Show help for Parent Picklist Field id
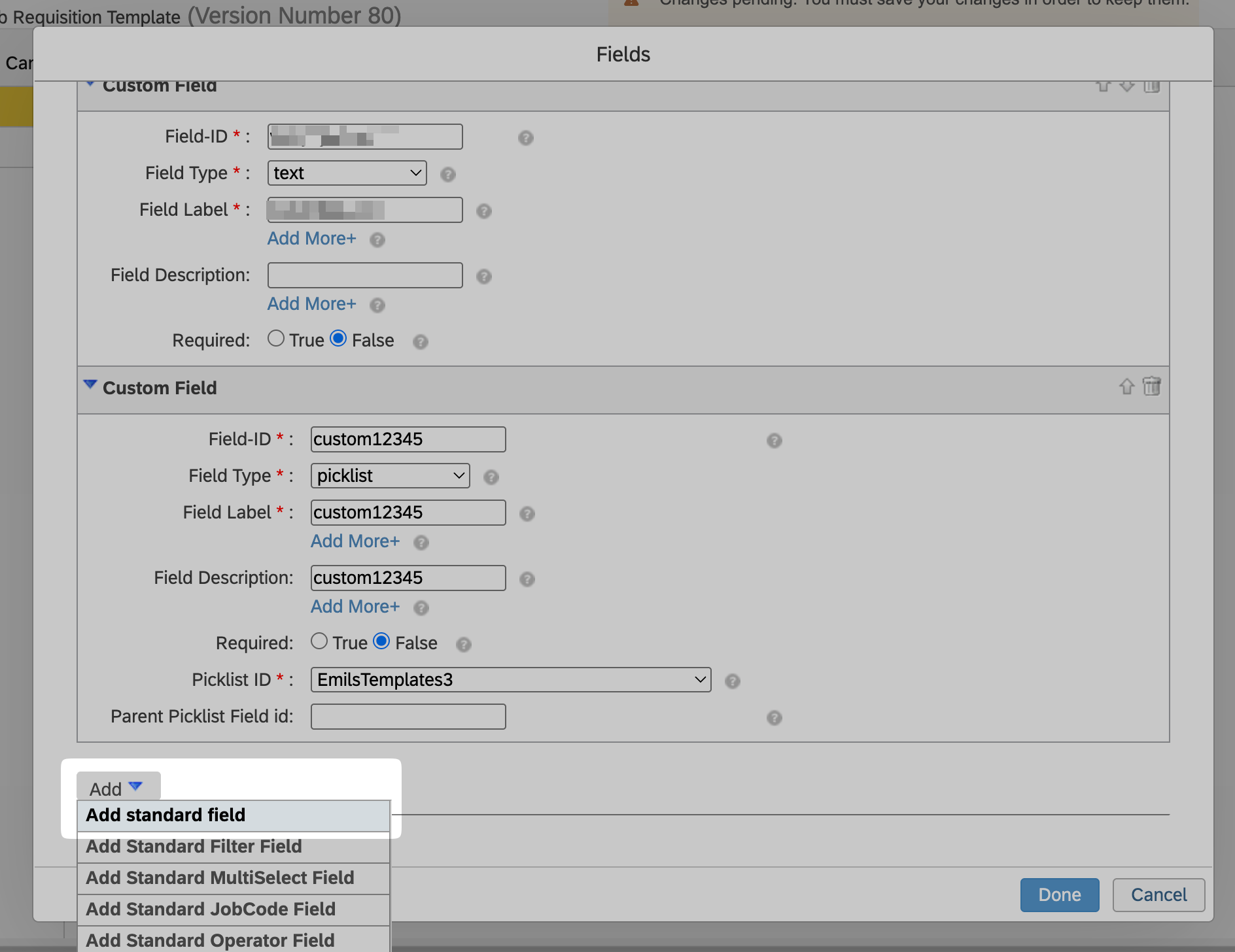Screen dimensions: 1235x952 click(774, 718)
